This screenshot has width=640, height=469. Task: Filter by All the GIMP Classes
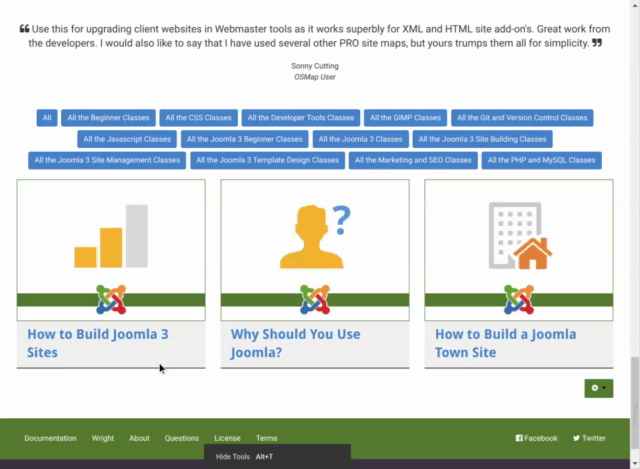click(x=405, y=118)
